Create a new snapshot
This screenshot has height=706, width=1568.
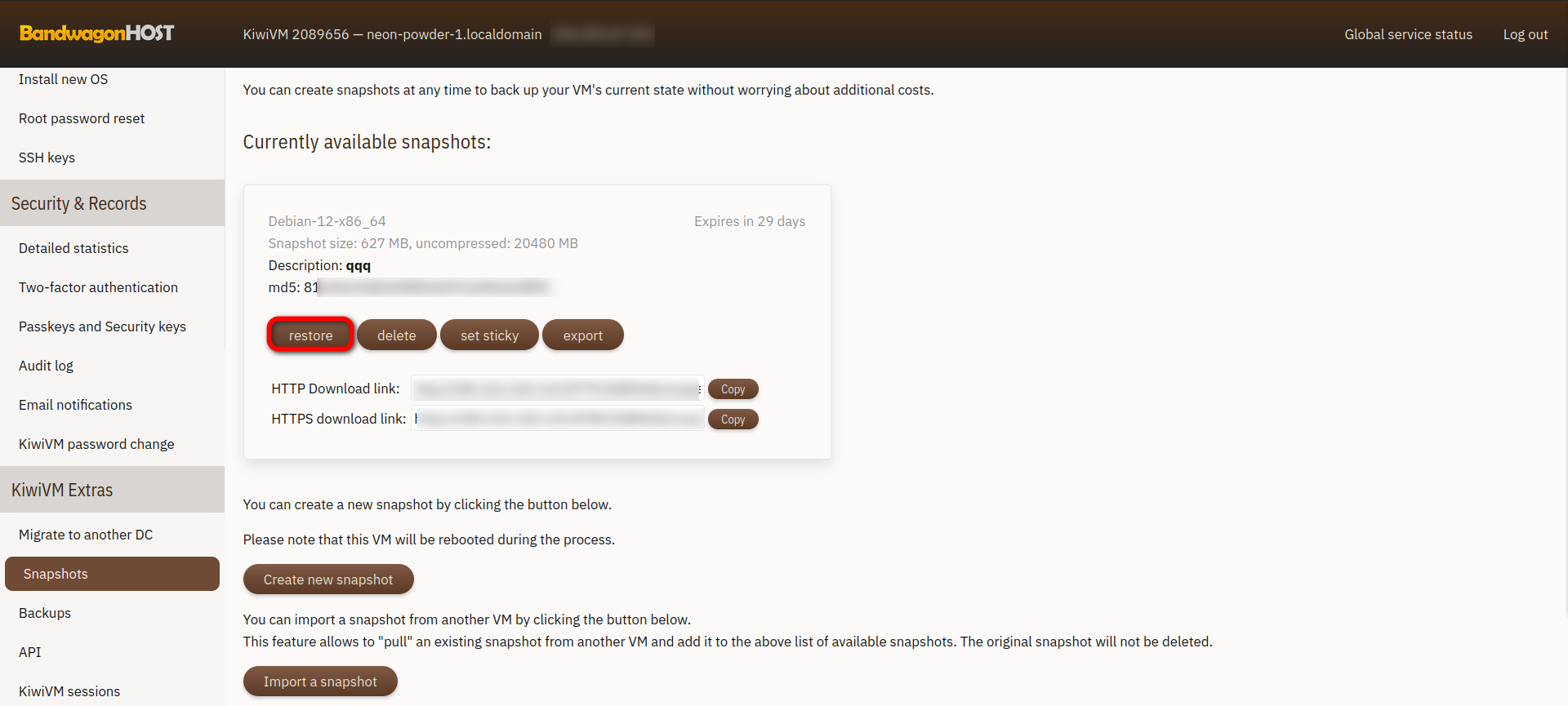coord(328,579)
